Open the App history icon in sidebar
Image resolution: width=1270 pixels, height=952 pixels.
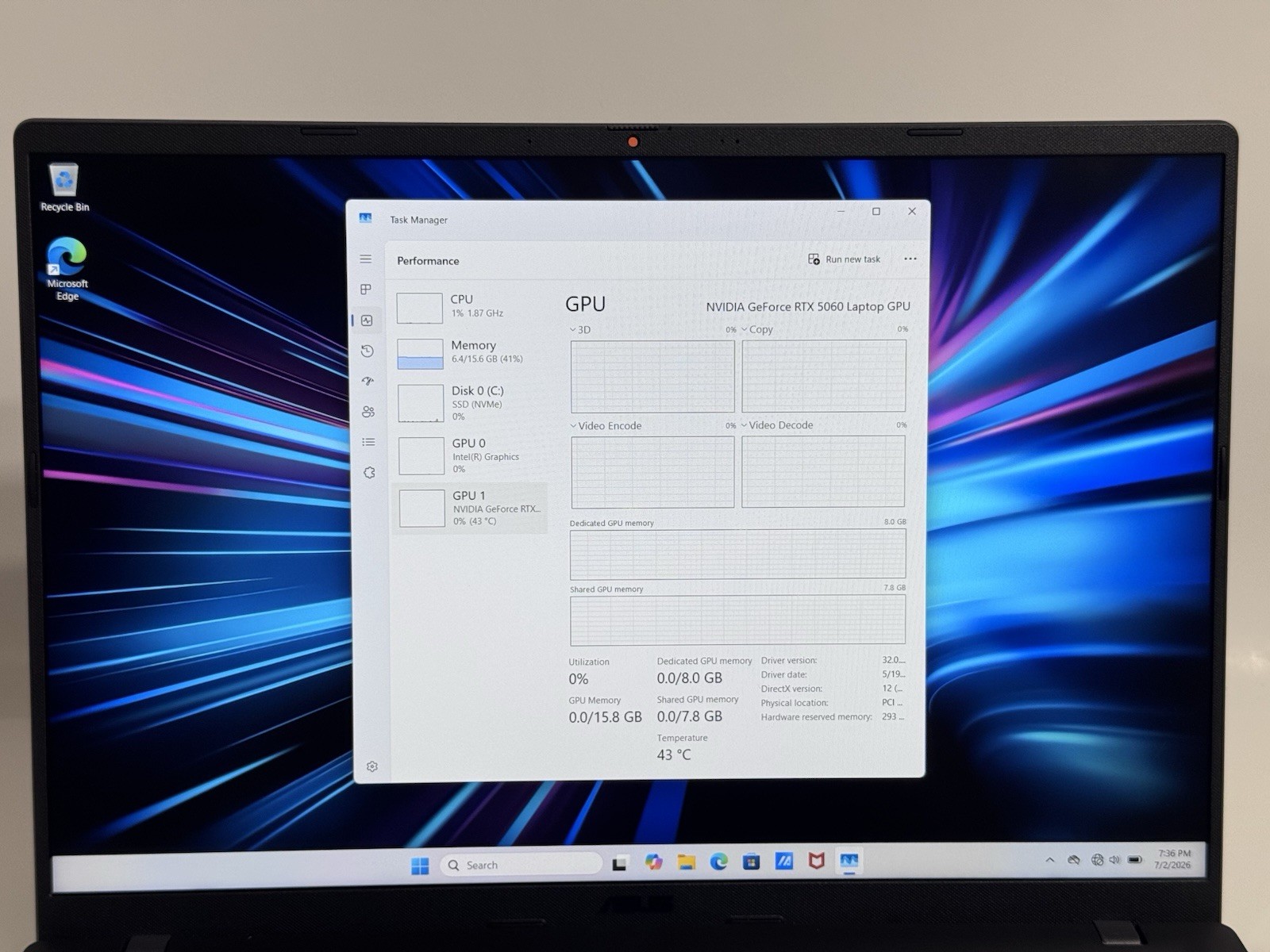367,351
